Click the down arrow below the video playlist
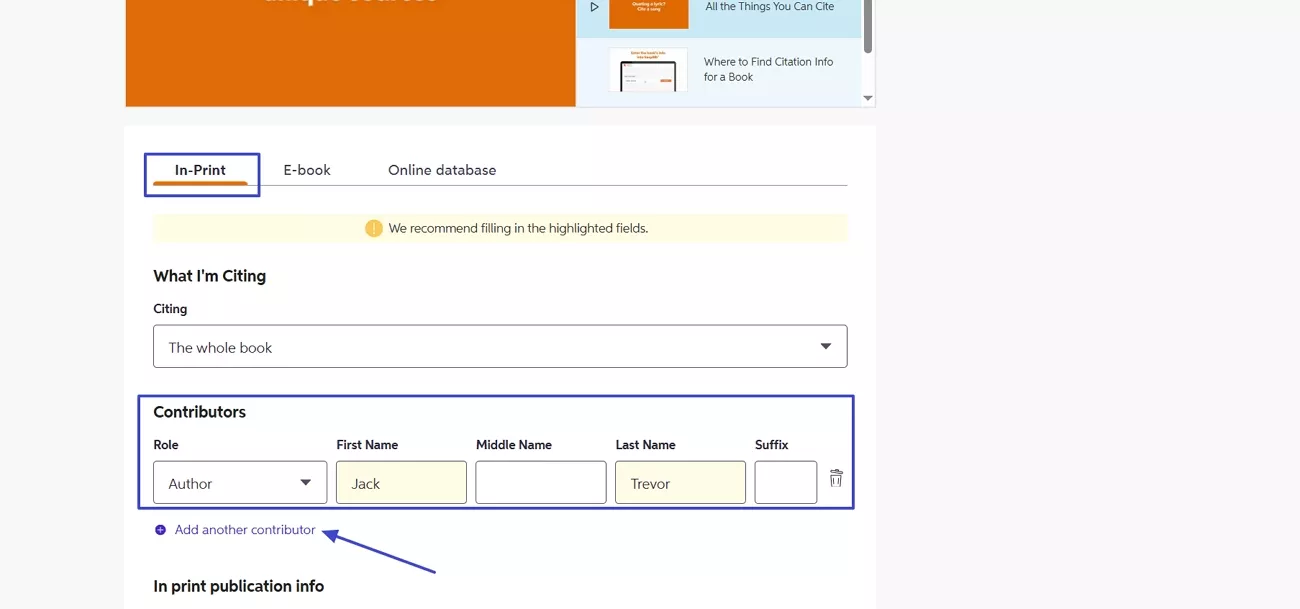 pos(868,97)
